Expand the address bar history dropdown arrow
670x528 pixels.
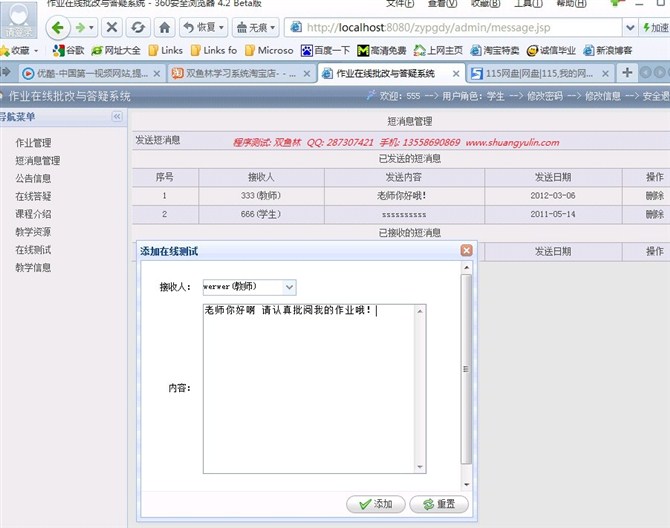[x=630, y=28]
